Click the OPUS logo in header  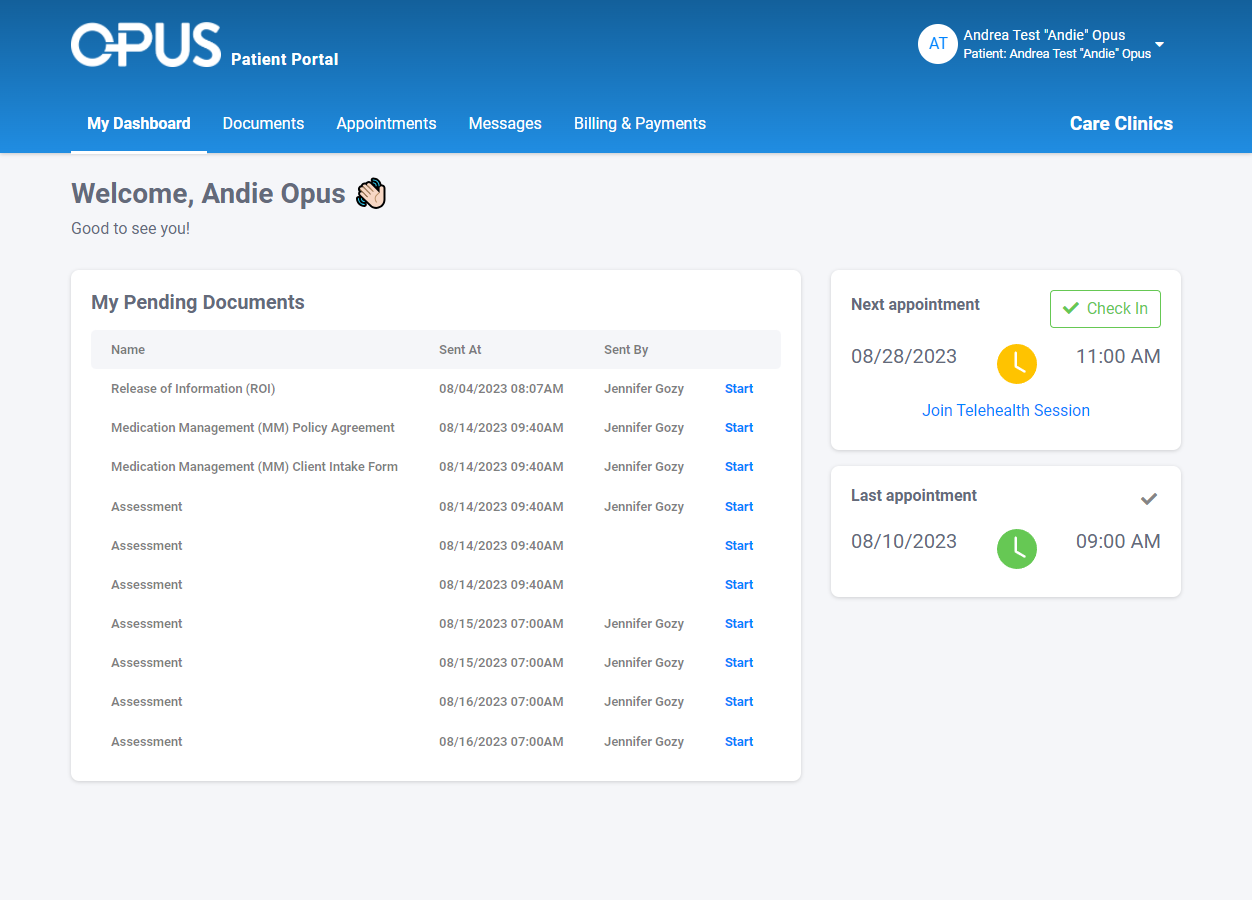(x=146, y=45)
